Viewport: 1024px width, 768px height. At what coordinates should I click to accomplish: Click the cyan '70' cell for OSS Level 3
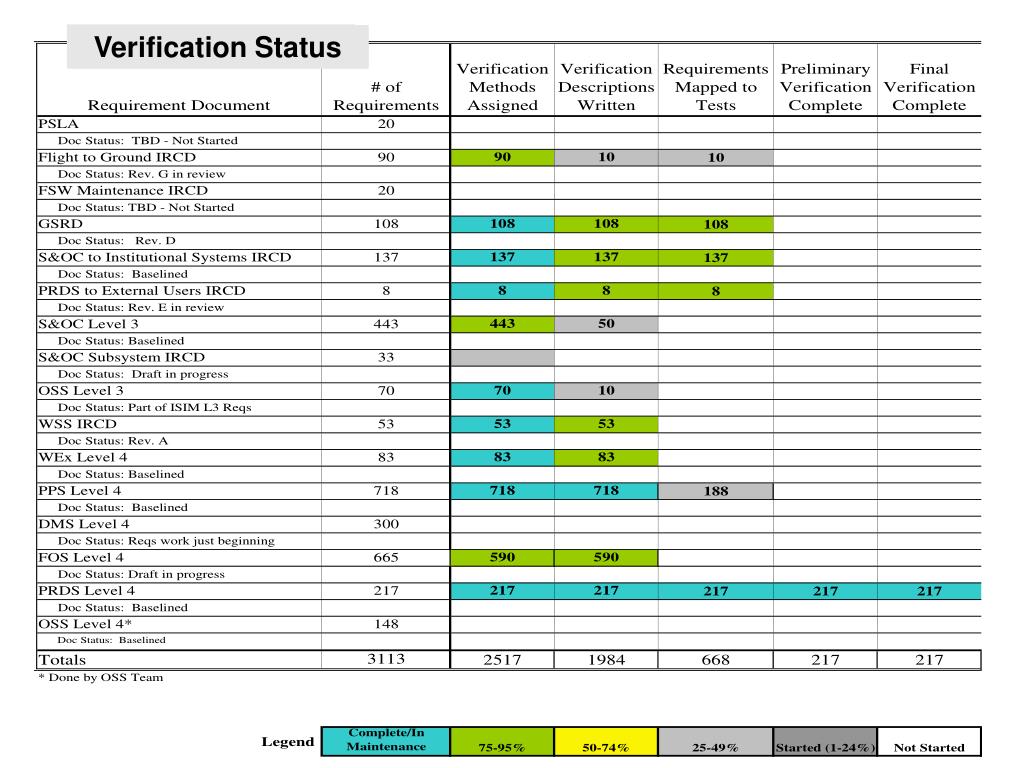point(502,390)
